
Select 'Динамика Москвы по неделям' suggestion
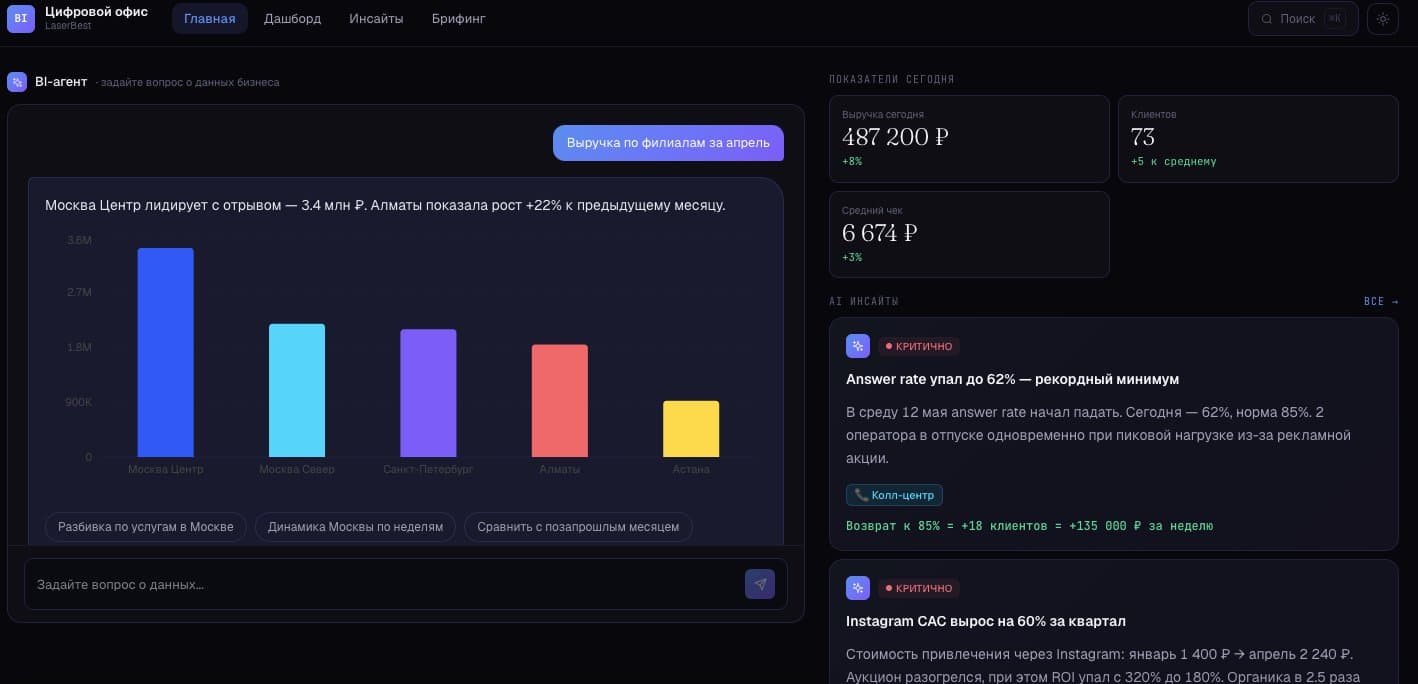tap(356, 527)
